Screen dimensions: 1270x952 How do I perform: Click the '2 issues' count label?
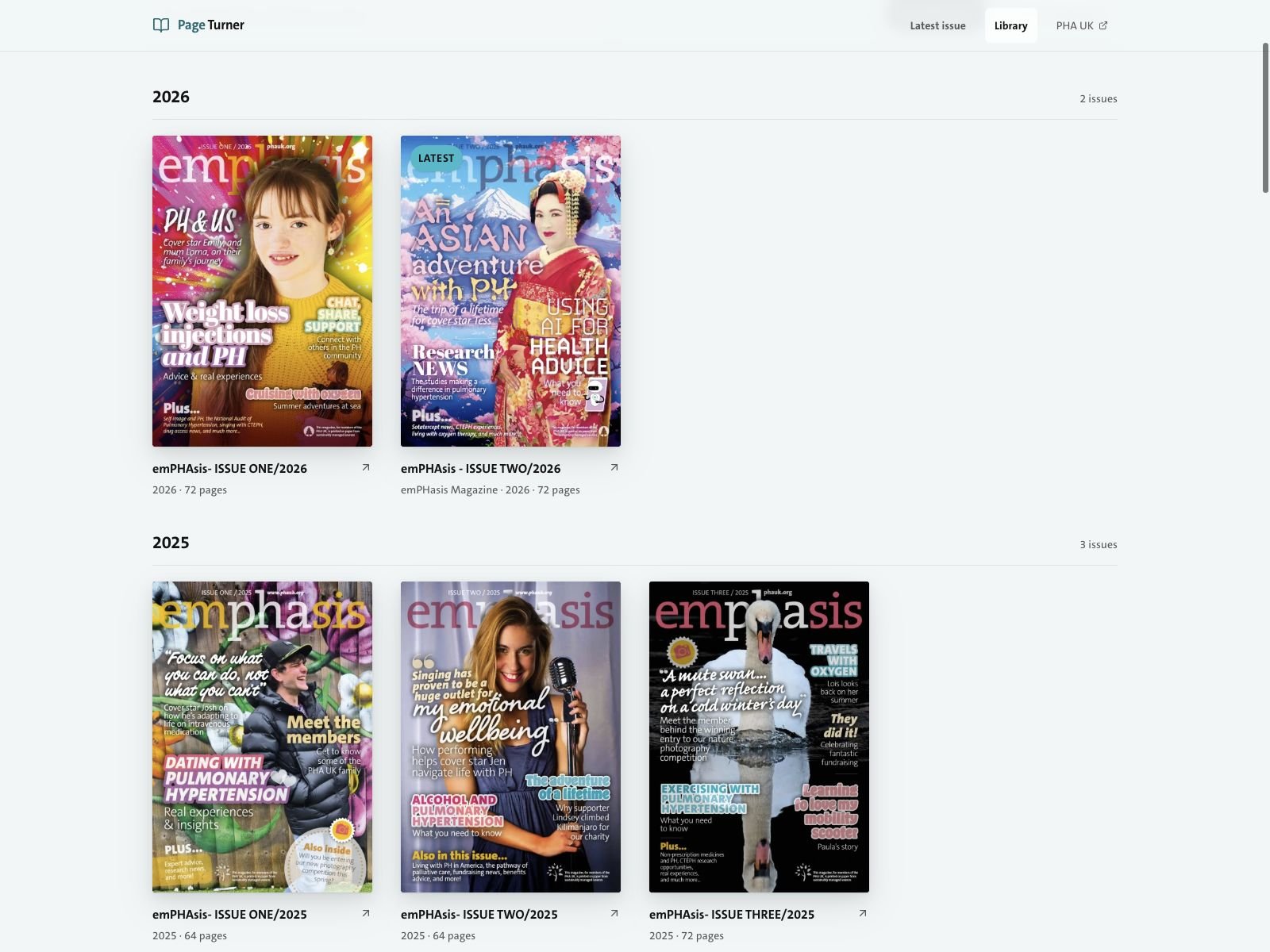tap(1098, 99)
